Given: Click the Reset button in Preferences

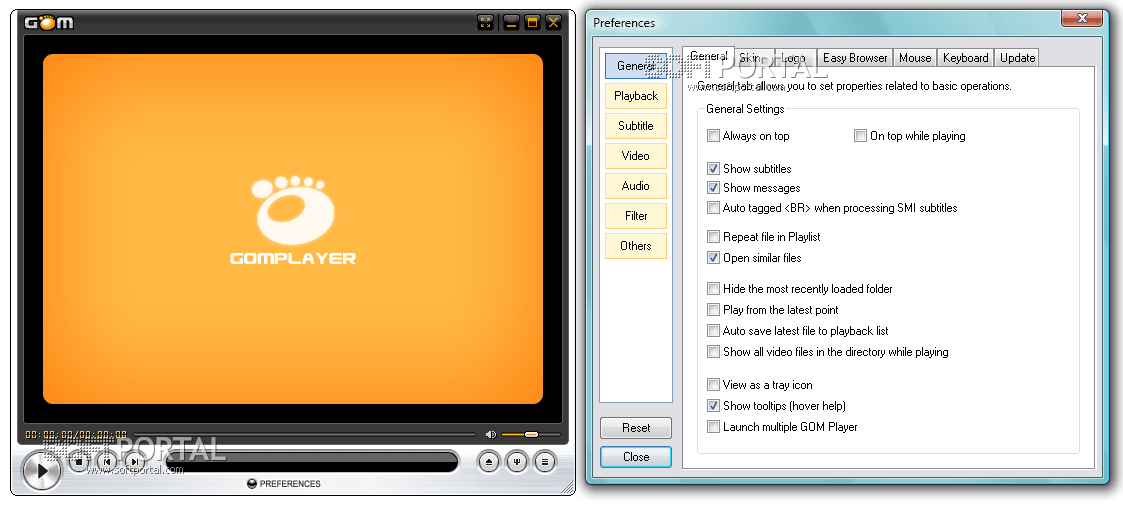Looking at the screenshot, I should pos(636,428).
